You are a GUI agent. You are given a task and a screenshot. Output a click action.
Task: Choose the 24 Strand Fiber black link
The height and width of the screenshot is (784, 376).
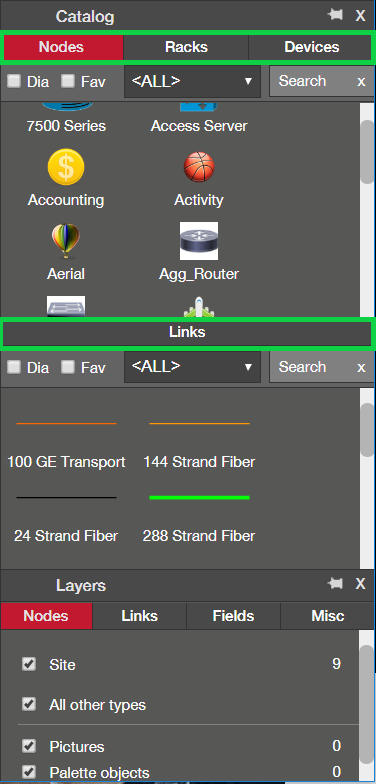point(66,498)
